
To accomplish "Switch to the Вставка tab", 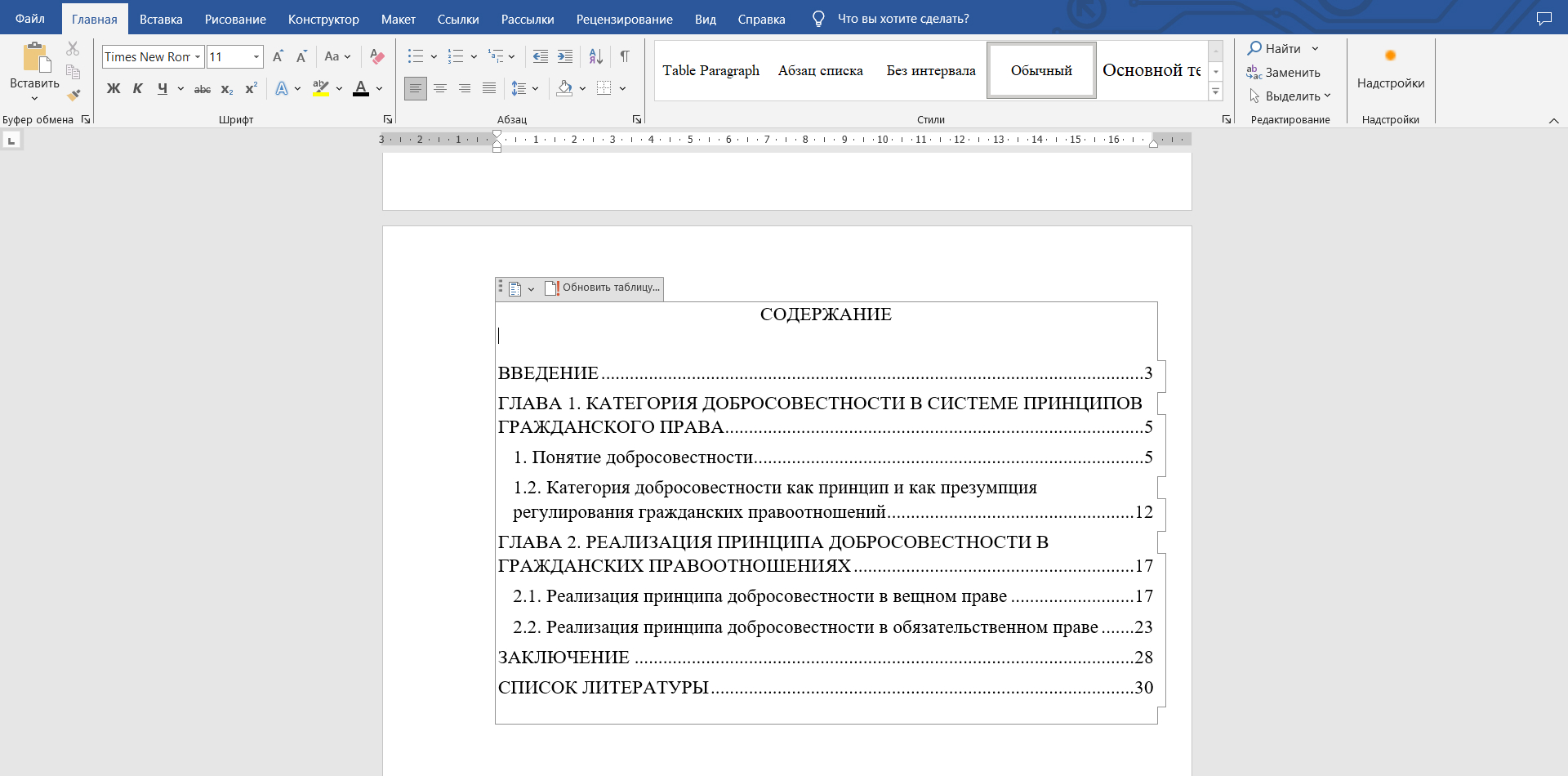I will 161,19.
